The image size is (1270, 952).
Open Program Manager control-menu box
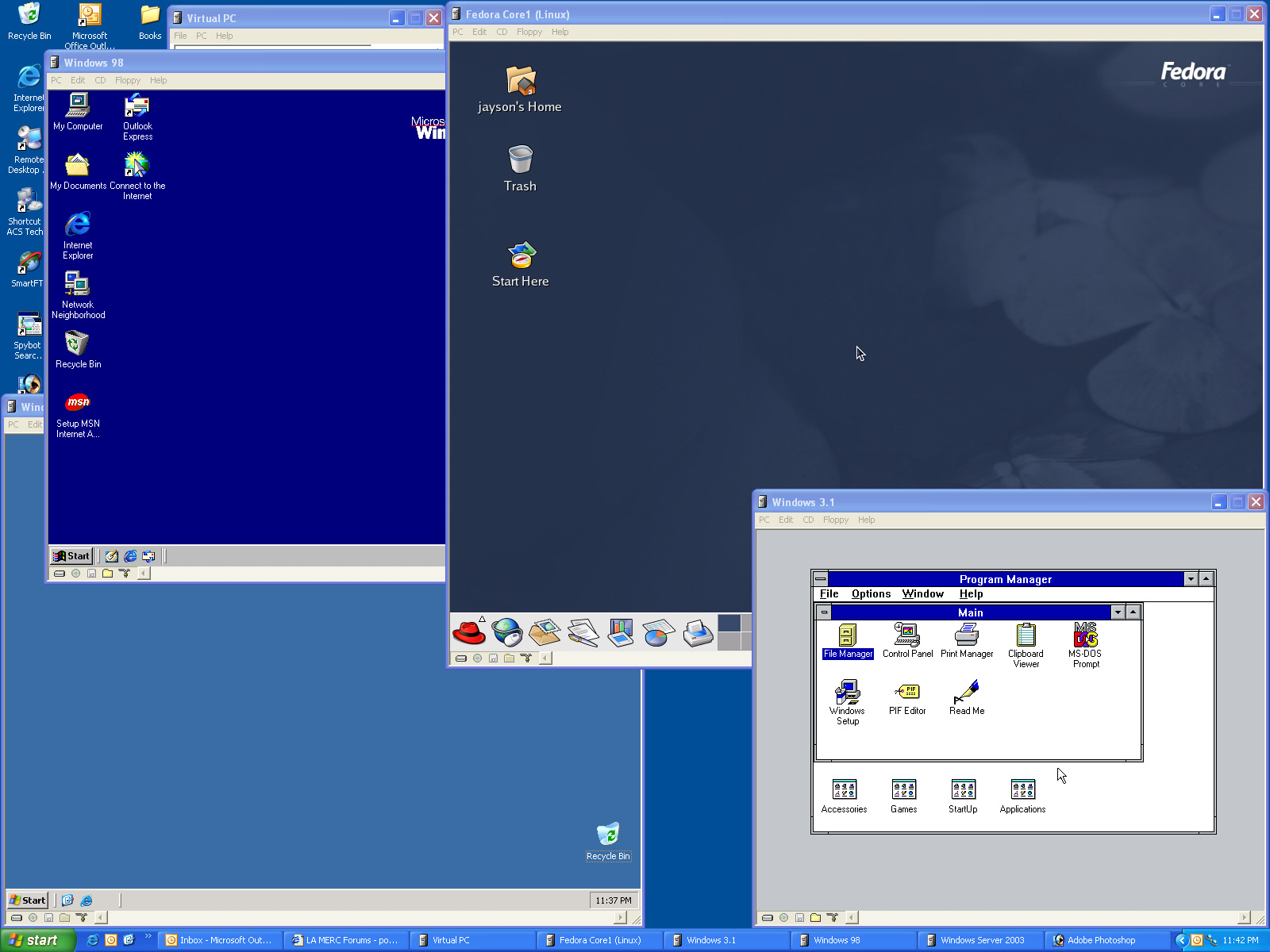click(821, 579)
